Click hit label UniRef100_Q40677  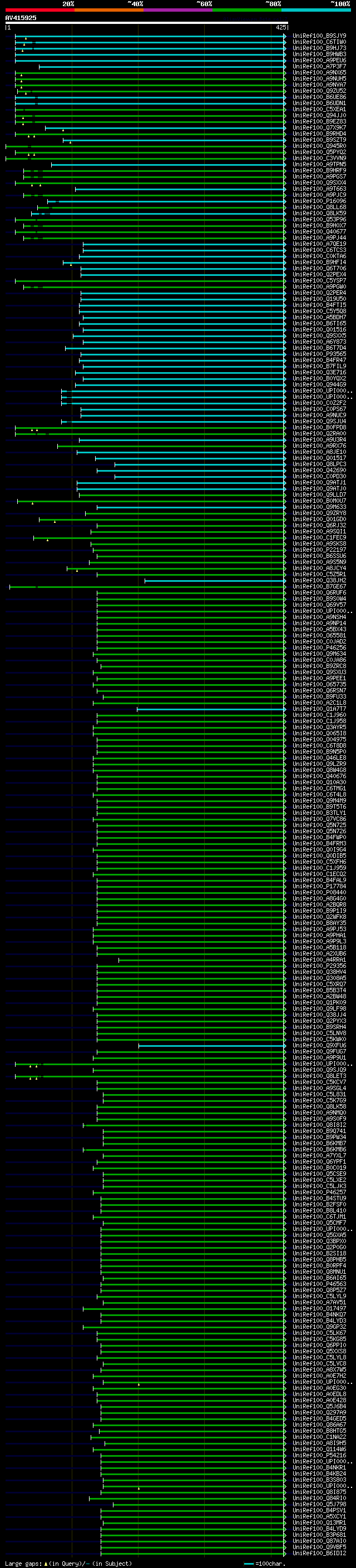(x=319, y=231)
